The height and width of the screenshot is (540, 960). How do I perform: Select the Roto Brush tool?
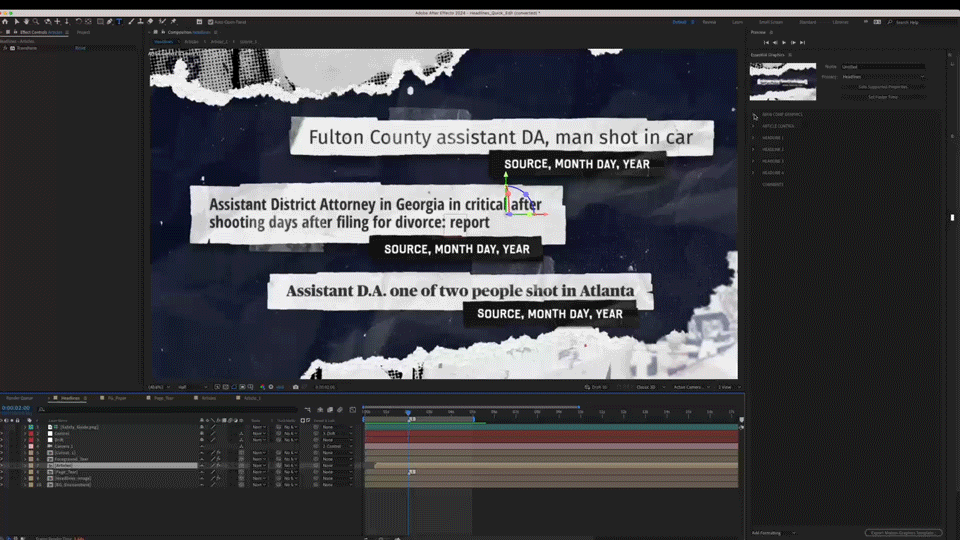click(x=162, y=21)
